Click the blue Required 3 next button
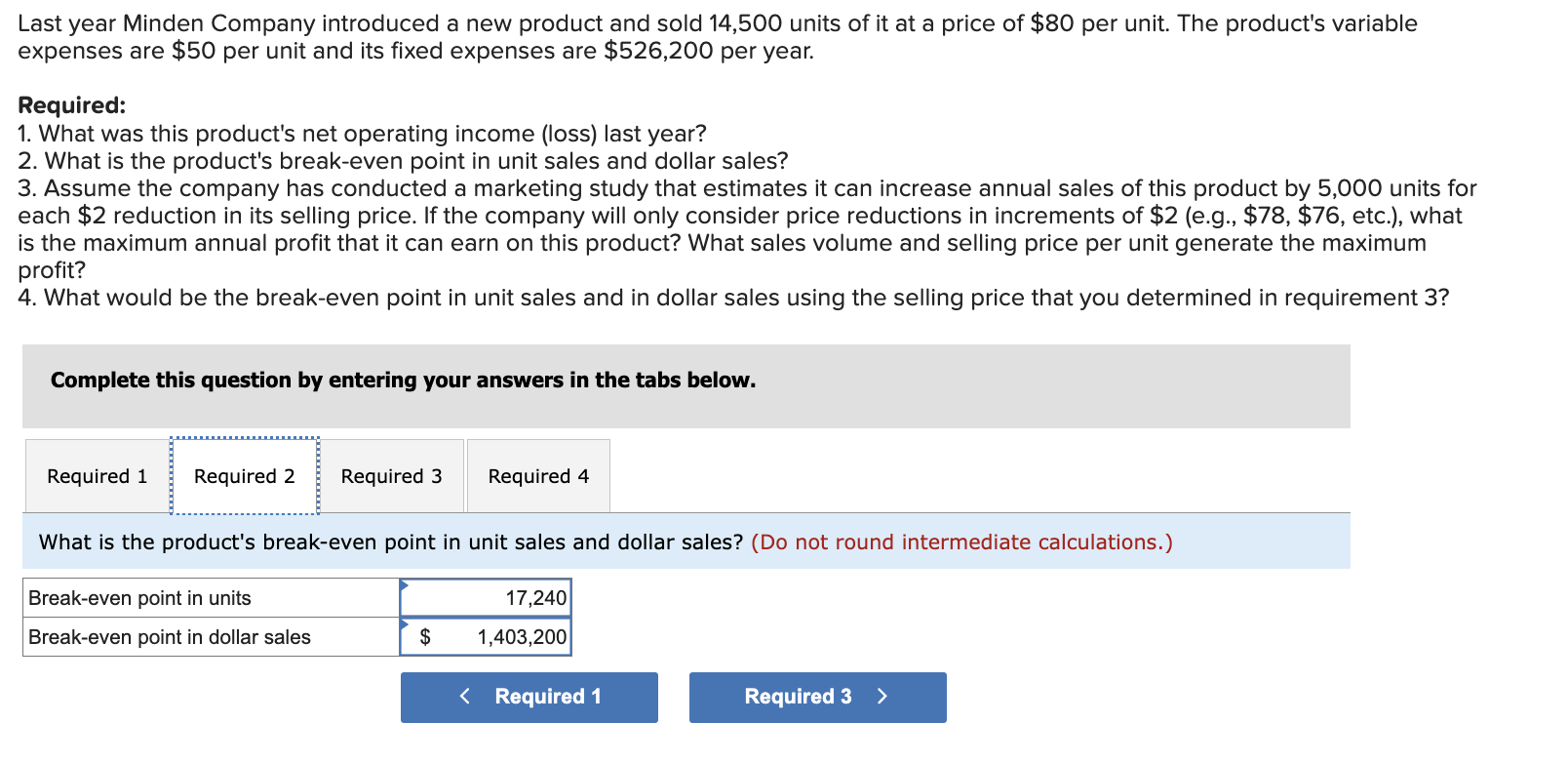The height and width of the screenshot is (763, 1568). click(x=817, y=697)
